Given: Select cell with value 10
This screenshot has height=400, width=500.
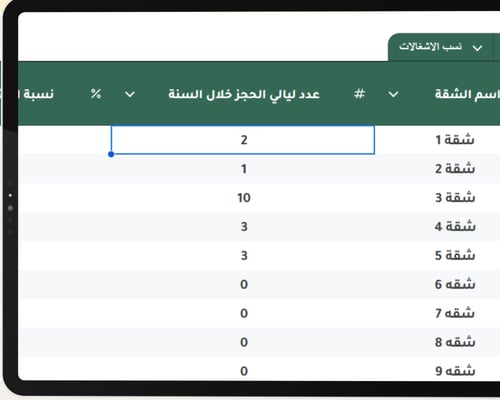Looking at the screenshot, I should tap(243, 198).
